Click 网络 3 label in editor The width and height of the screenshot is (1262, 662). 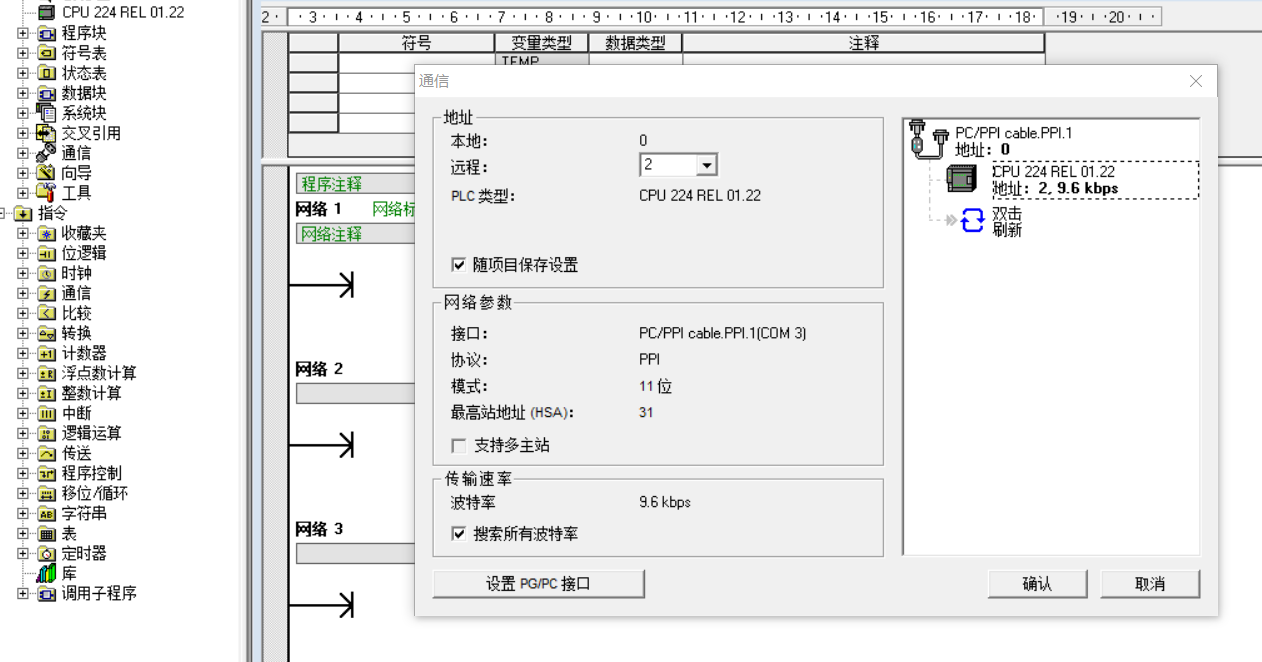click(319, 529)
